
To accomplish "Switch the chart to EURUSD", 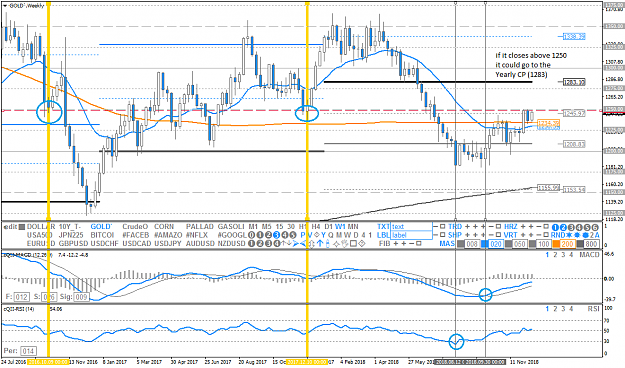I will tap(41, 244).
